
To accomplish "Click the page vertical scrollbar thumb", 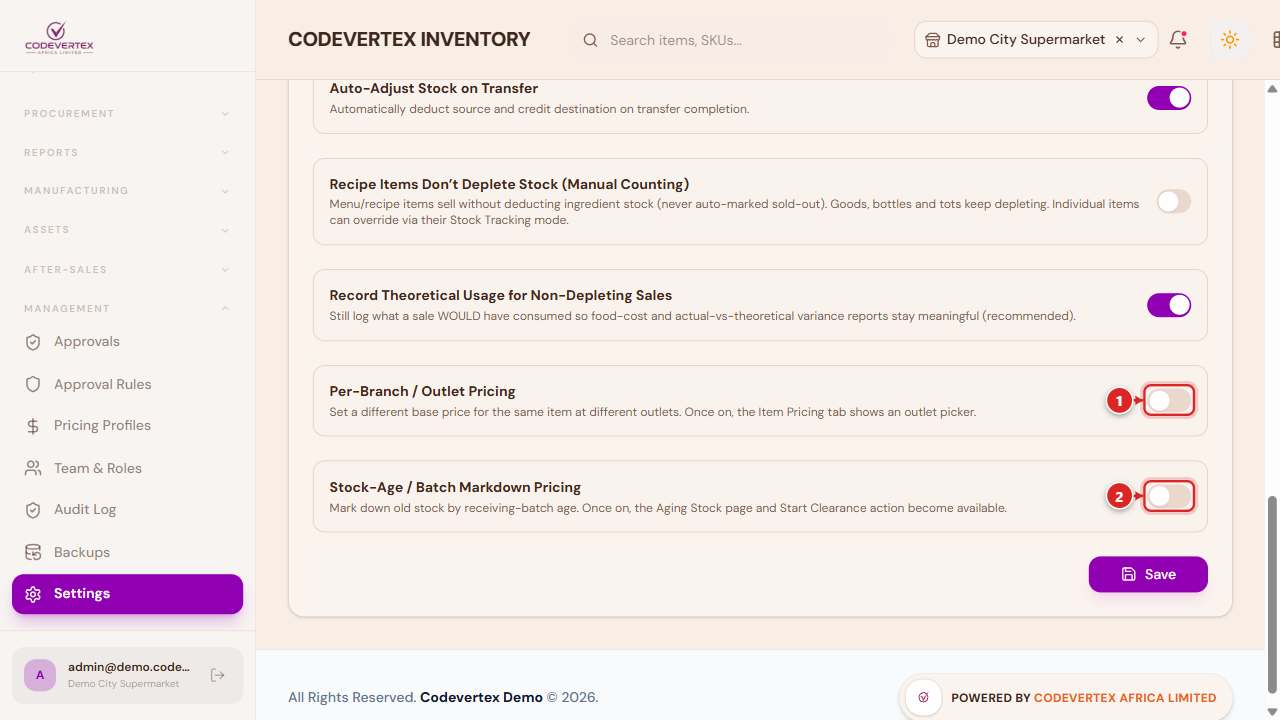I will [x=1272, y=597].
